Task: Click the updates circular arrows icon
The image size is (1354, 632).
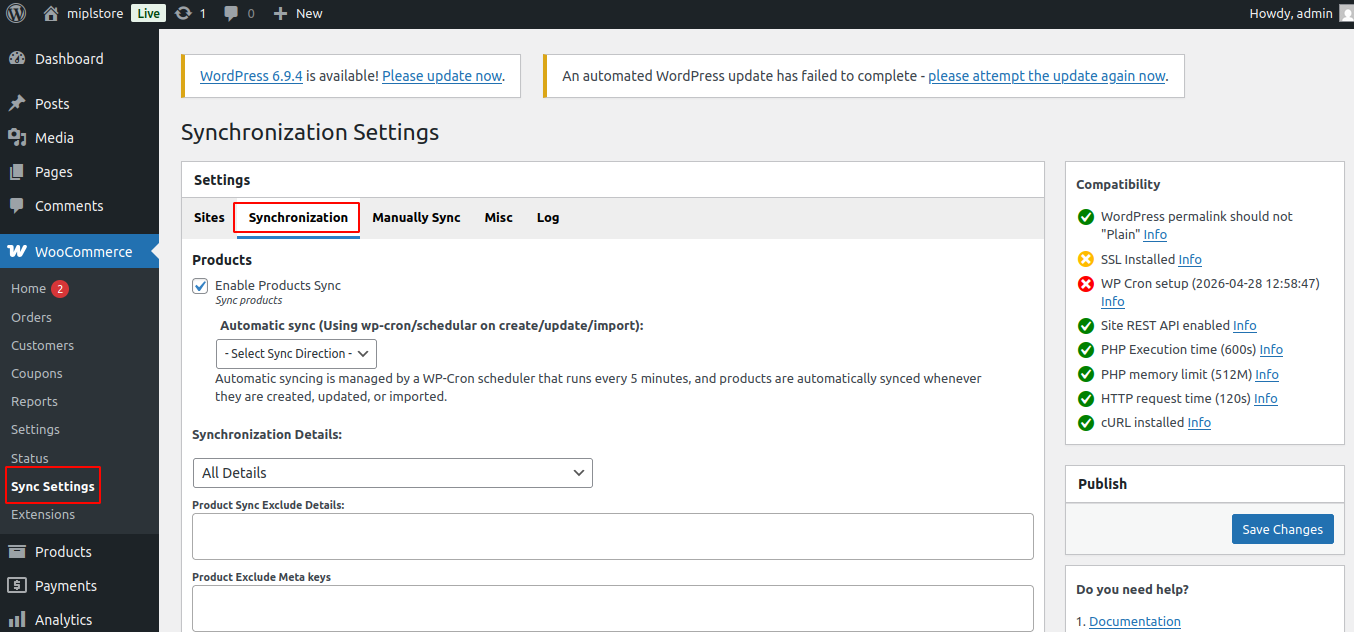Action: pos(182,13)
